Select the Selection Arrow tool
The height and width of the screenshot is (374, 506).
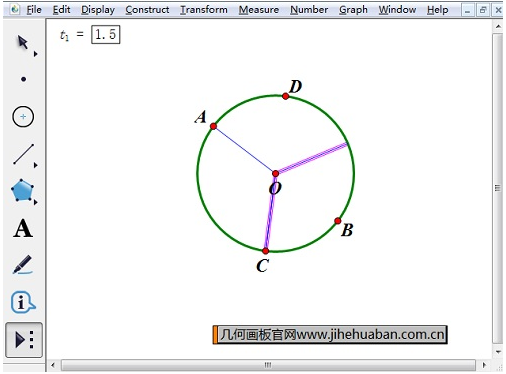(x=22, y=42)
